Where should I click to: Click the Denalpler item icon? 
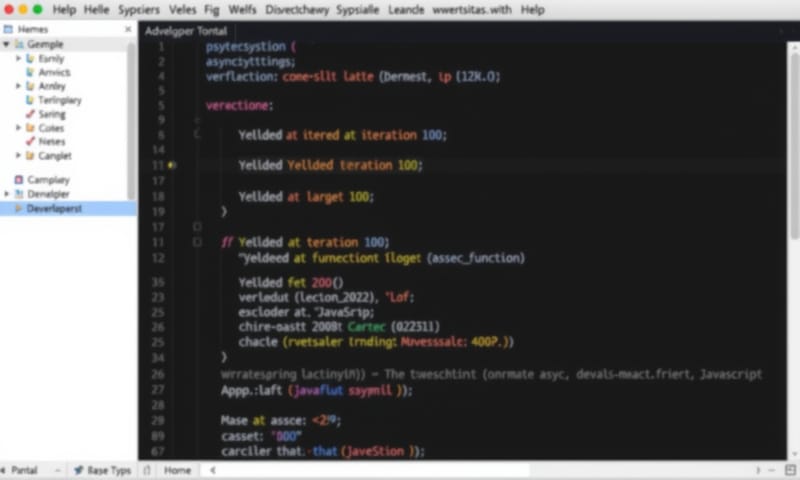19,194
